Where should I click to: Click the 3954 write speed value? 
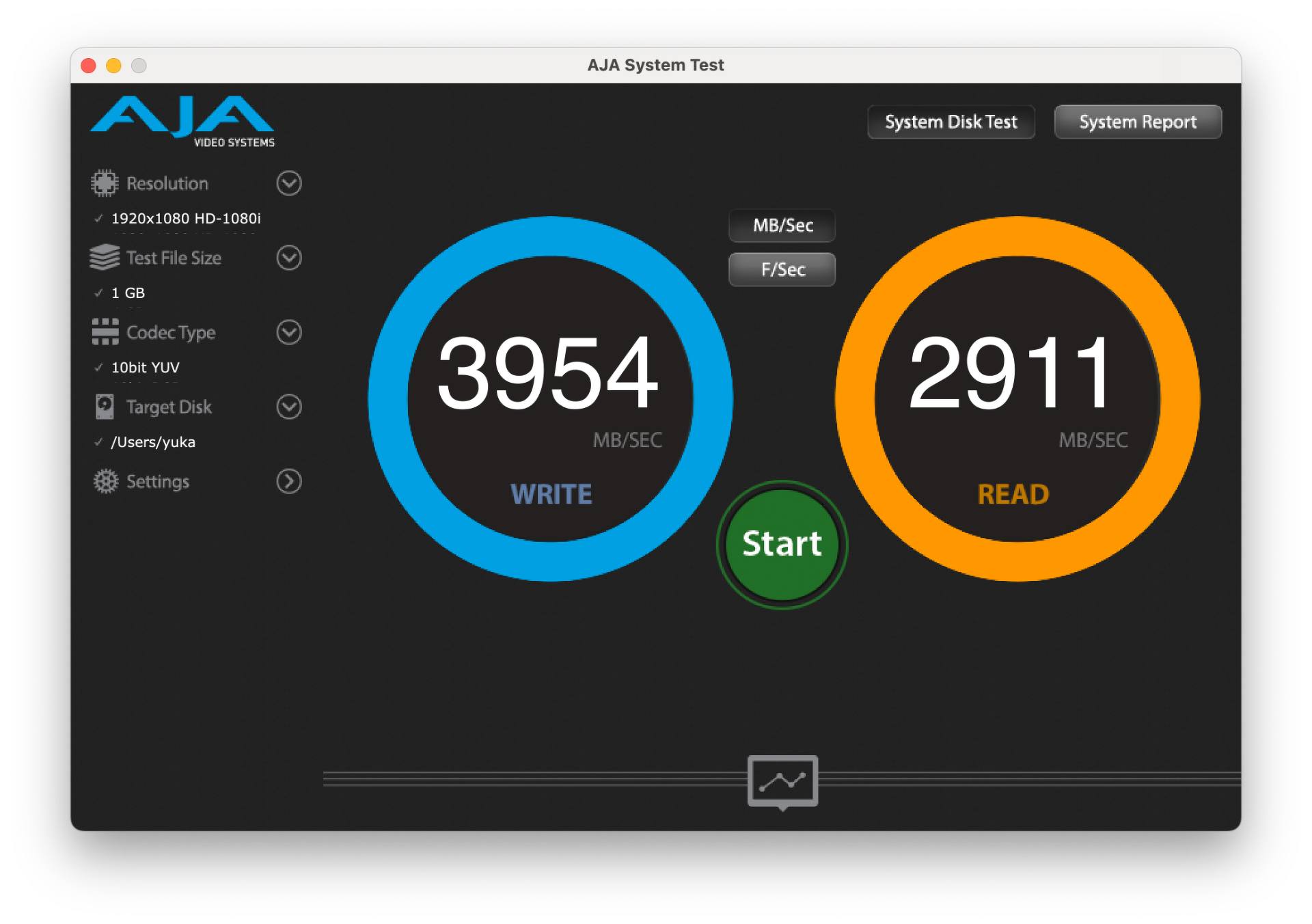547,373
